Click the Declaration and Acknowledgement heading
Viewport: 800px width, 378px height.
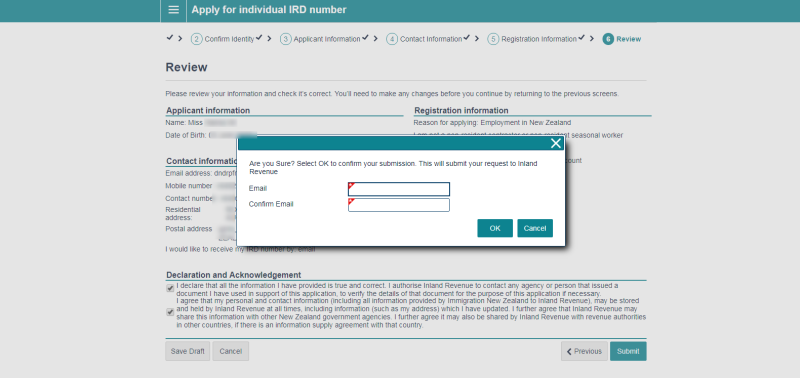click(x=234, y=275)
